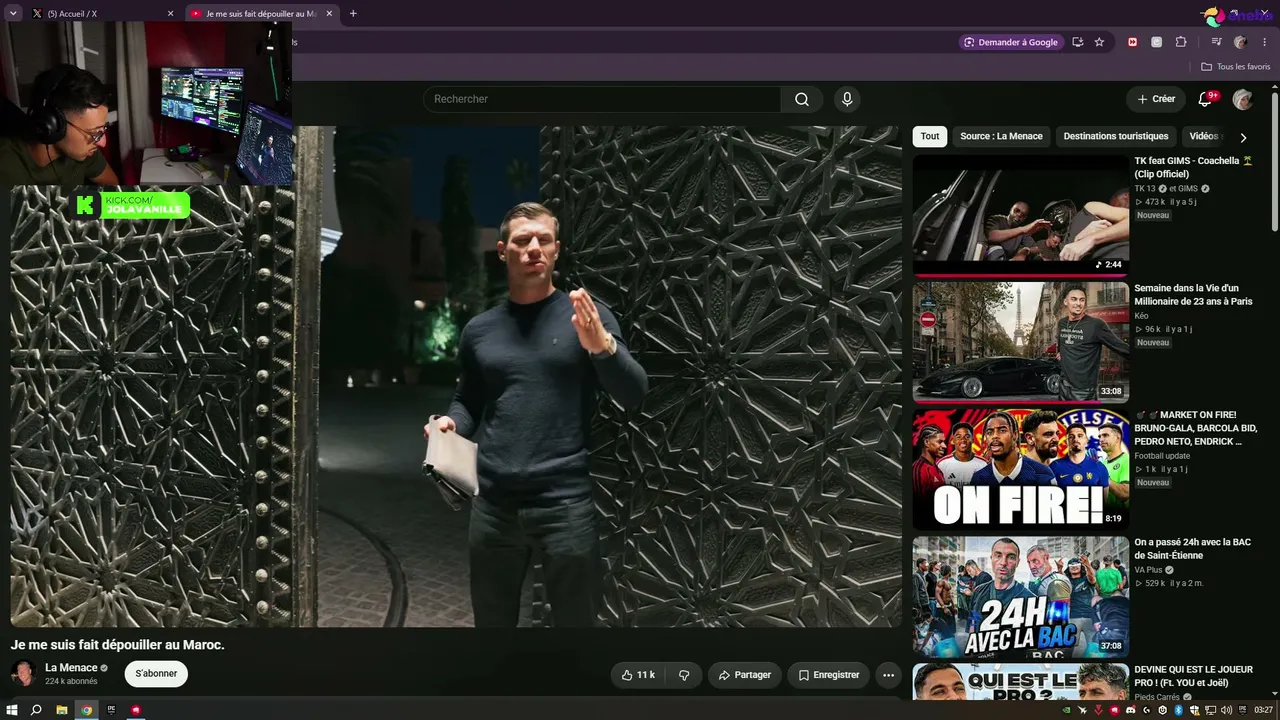Screen dimensions: 1280x720
Task: Open the Football update channel link
Action: pyautogui.click(x=1162, y=456)
